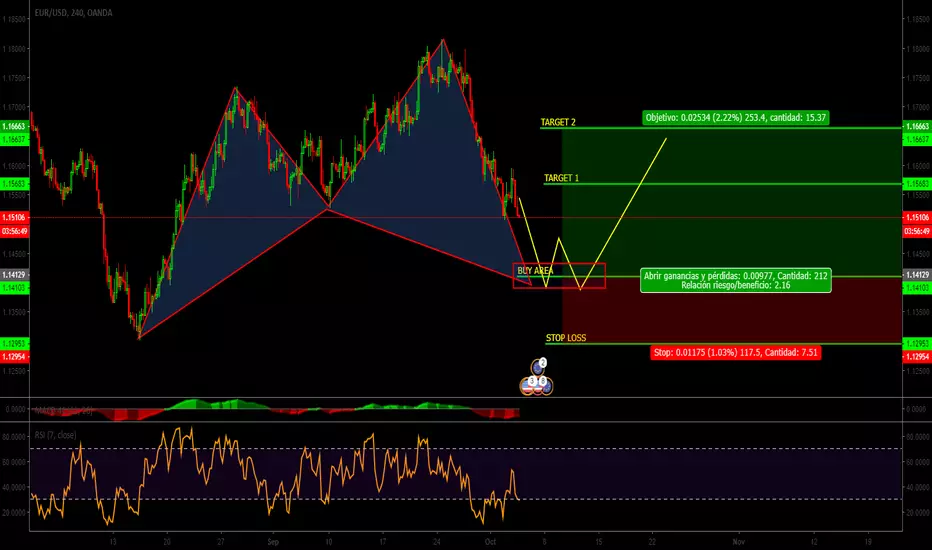Click the 1.15683 price tag on left scale
The height and width of the screenshot is (550, 932).
14,184
